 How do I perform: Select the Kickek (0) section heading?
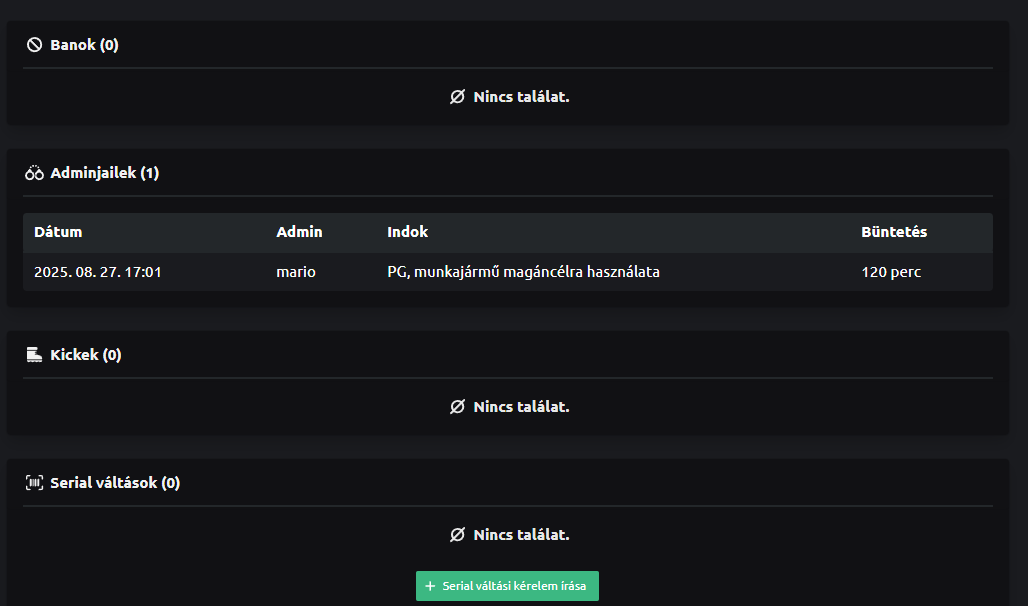click(86, 355)
